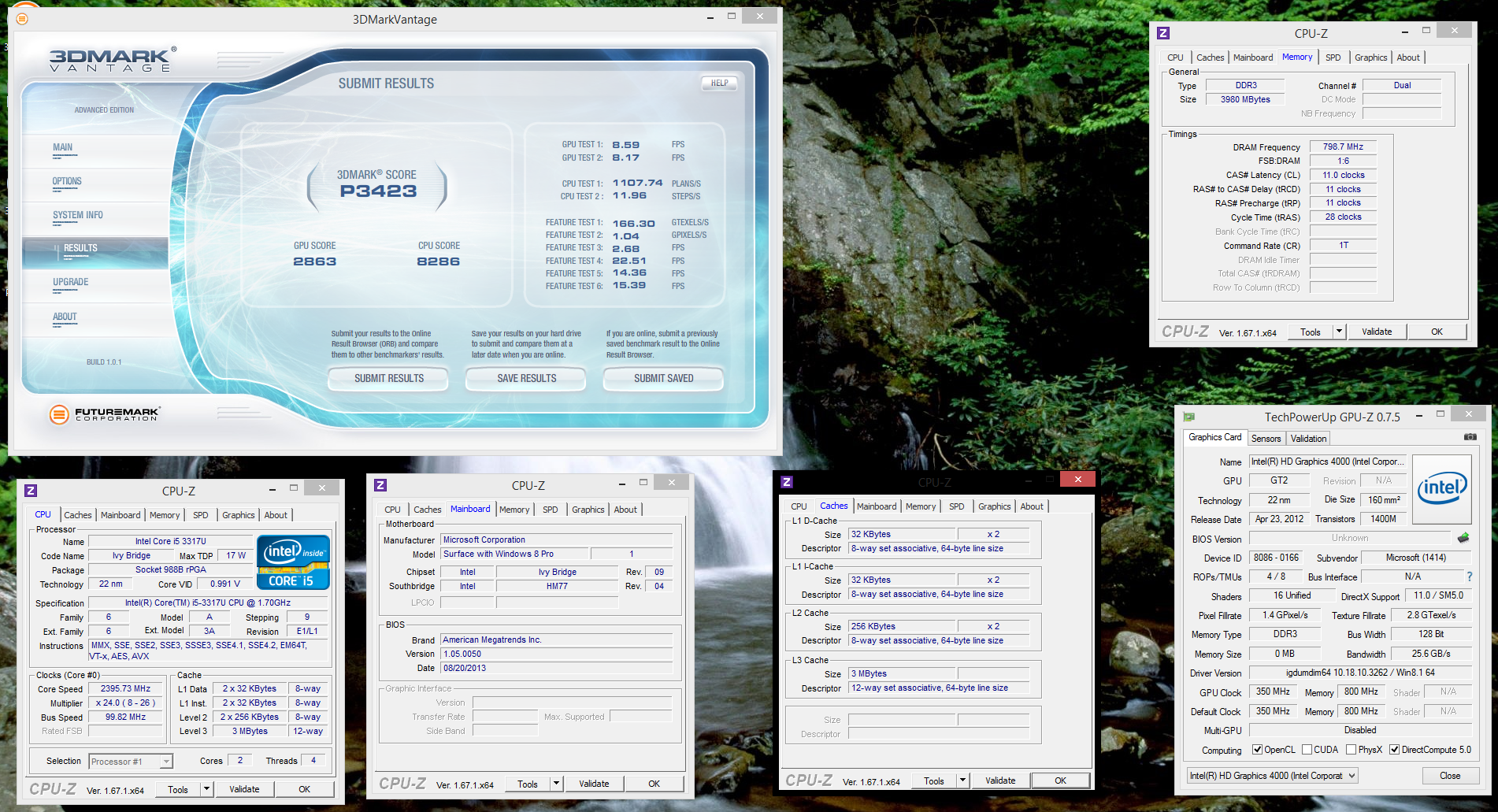
Task: Click the Z icon in the CPU-Z Caches window
Action: point(787,482)
